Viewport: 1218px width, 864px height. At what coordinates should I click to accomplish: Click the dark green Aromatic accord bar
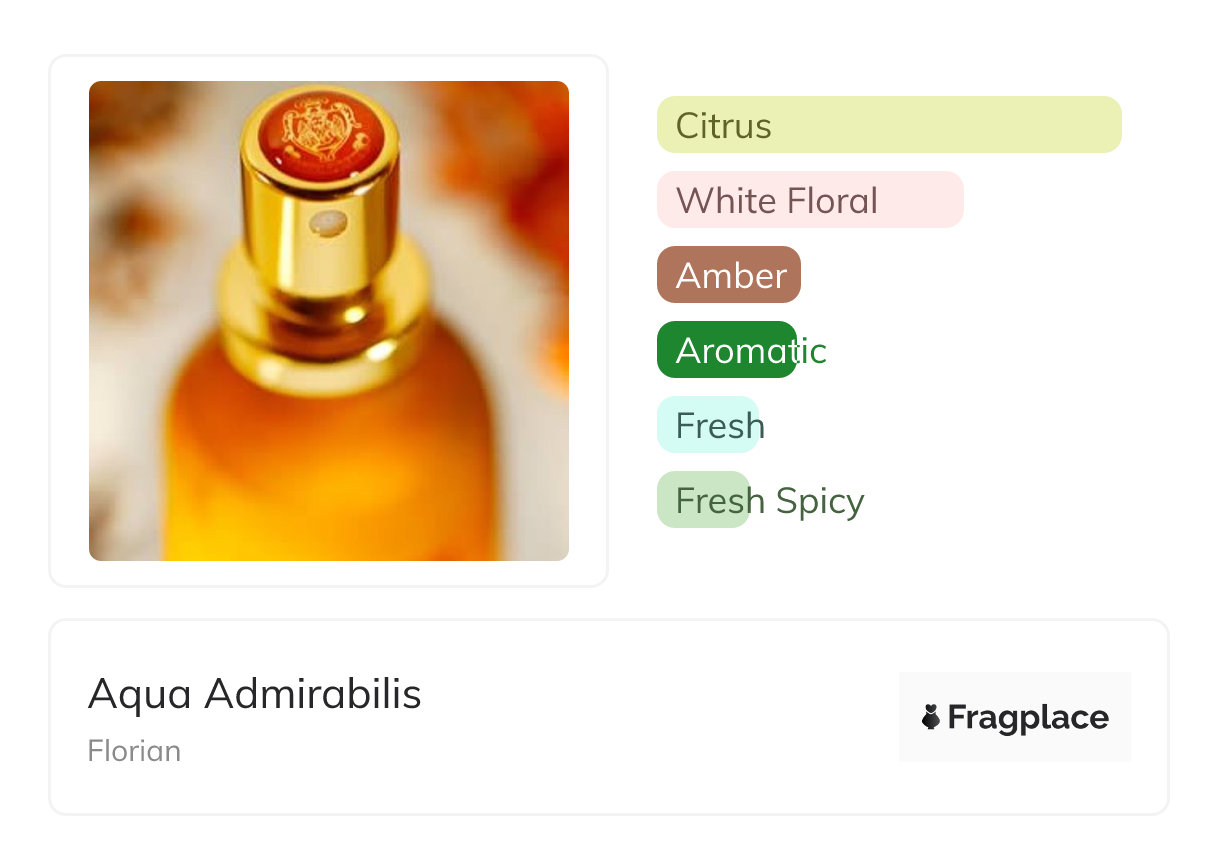coord(726,350)
